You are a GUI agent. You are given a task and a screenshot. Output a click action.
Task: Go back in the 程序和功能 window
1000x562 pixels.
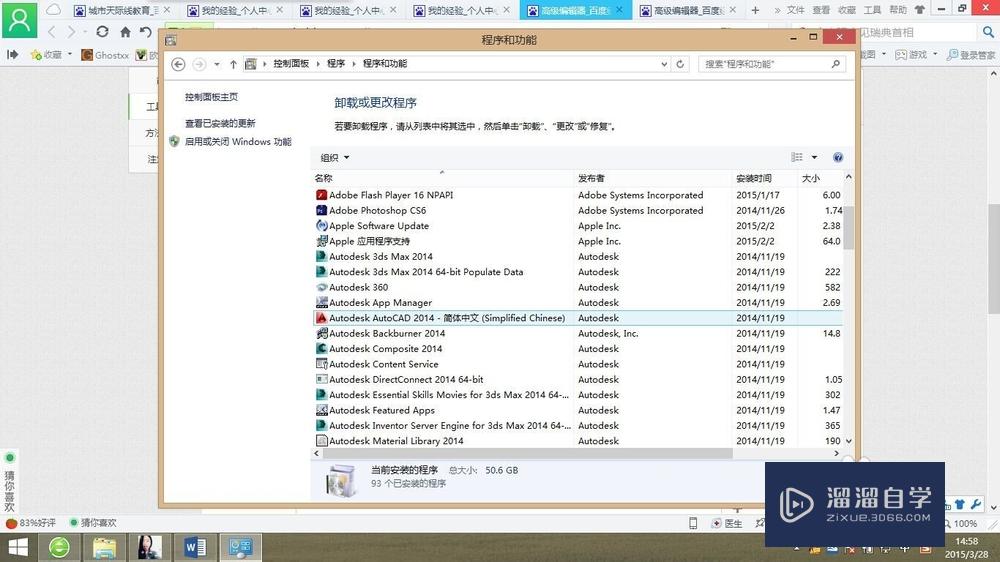[179, 64]
